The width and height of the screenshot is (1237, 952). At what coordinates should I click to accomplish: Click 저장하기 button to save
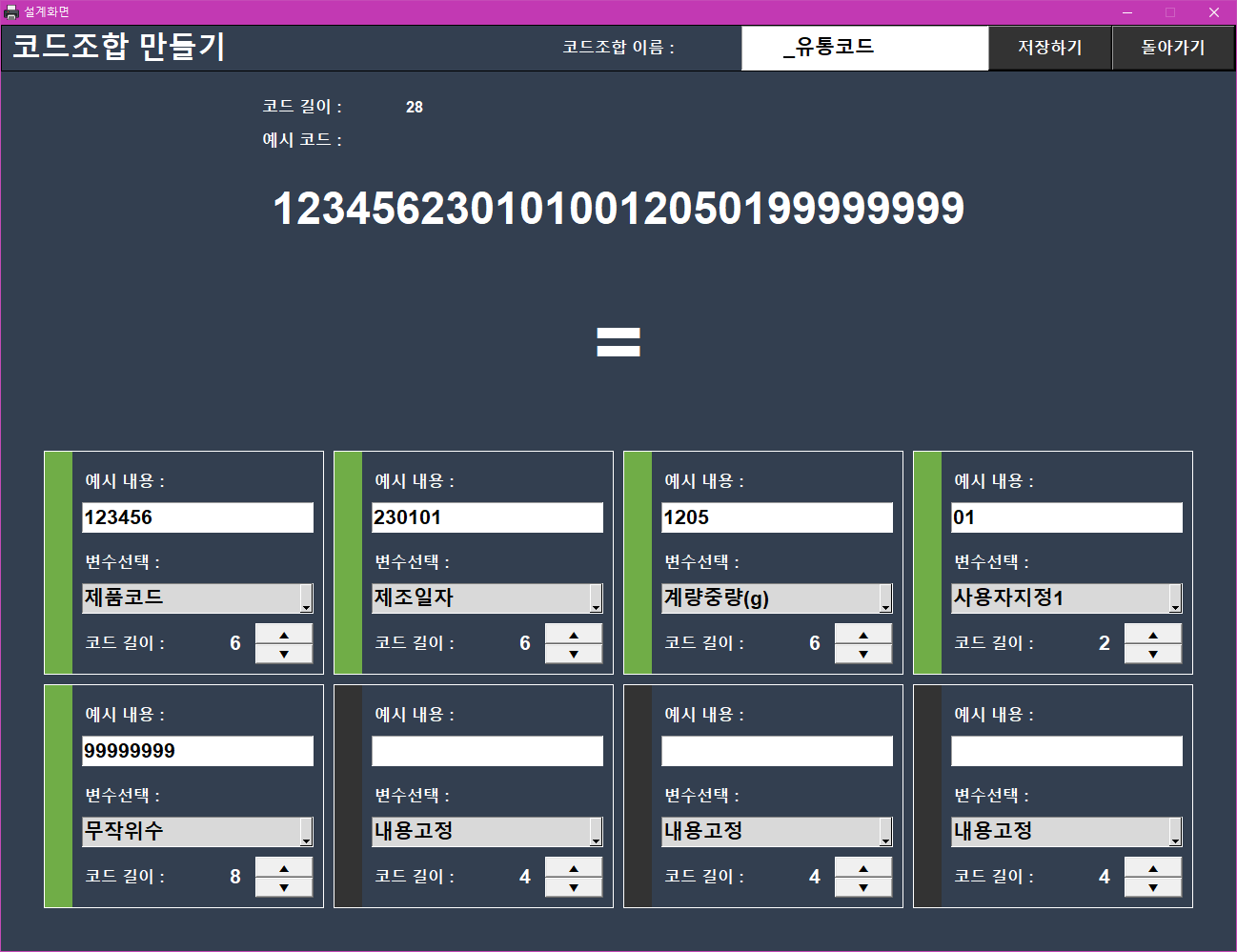[x=1049, y=48]
